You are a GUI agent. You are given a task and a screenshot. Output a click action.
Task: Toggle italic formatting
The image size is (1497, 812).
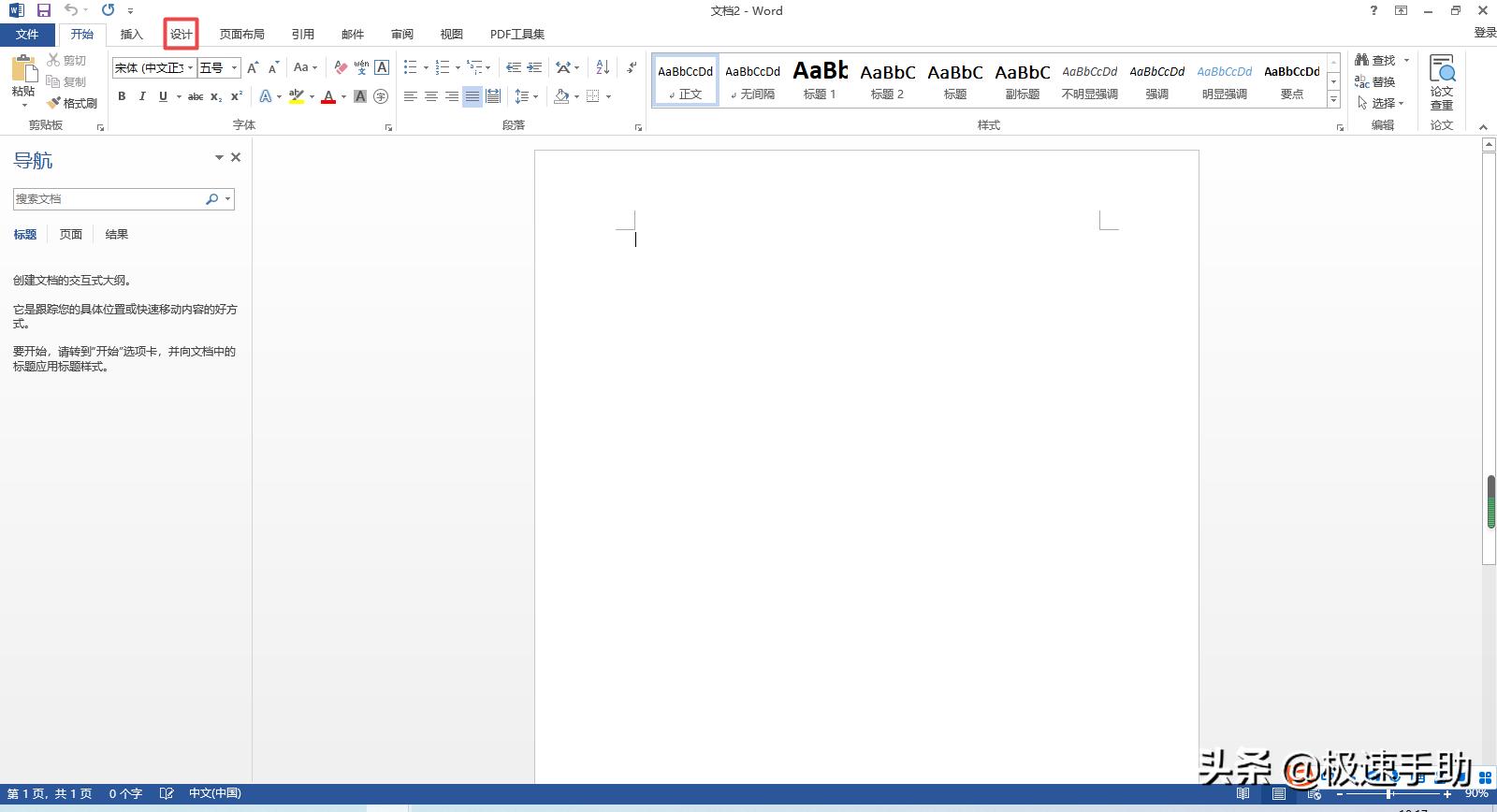point(142,96)
